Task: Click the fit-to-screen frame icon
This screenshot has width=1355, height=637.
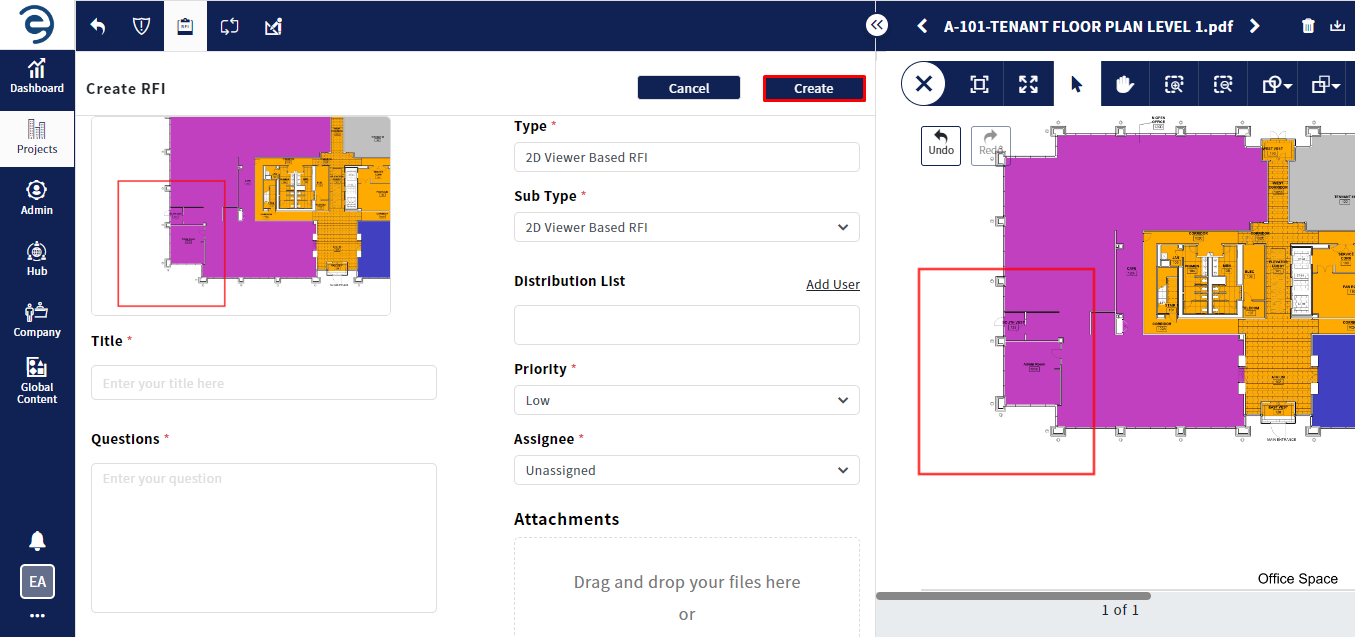Action: point(980,85)
